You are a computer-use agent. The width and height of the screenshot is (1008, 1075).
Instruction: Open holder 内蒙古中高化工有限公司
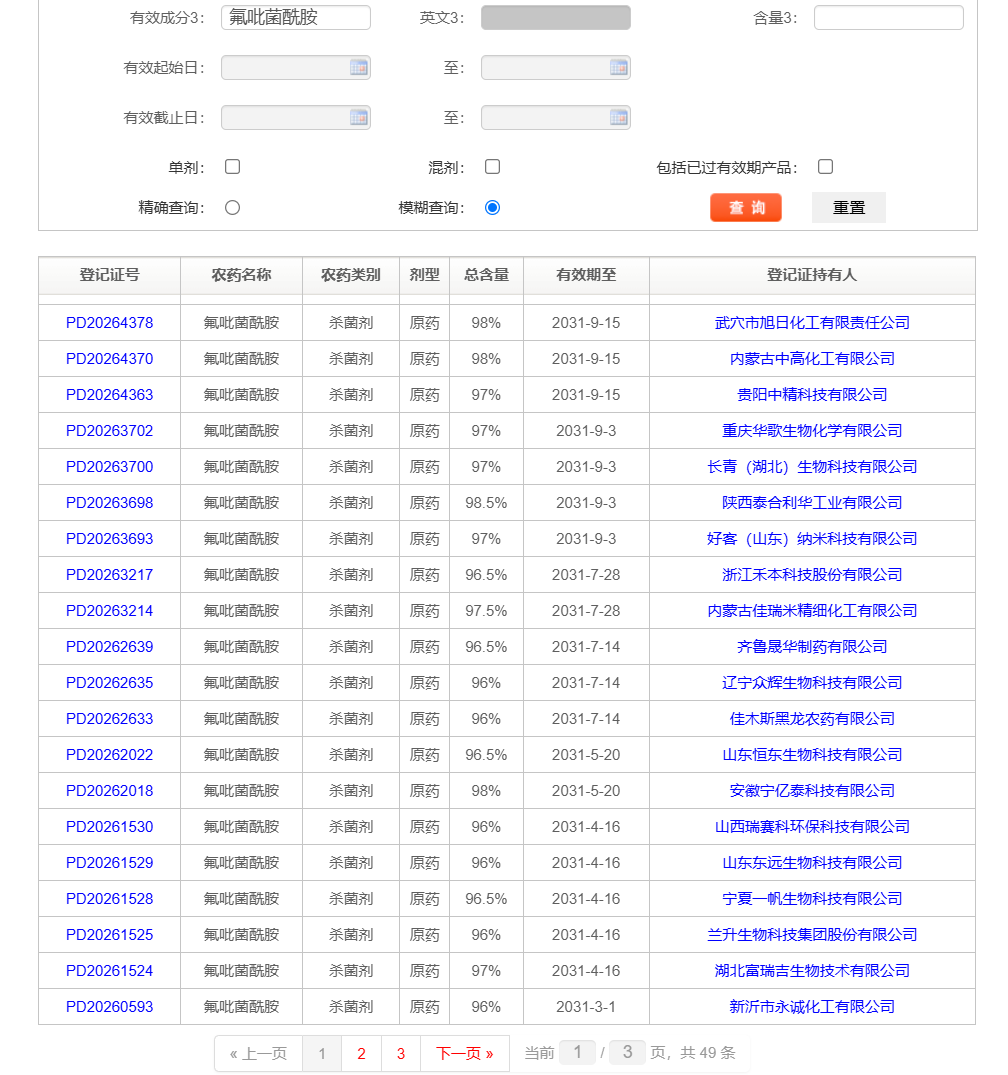812,359
